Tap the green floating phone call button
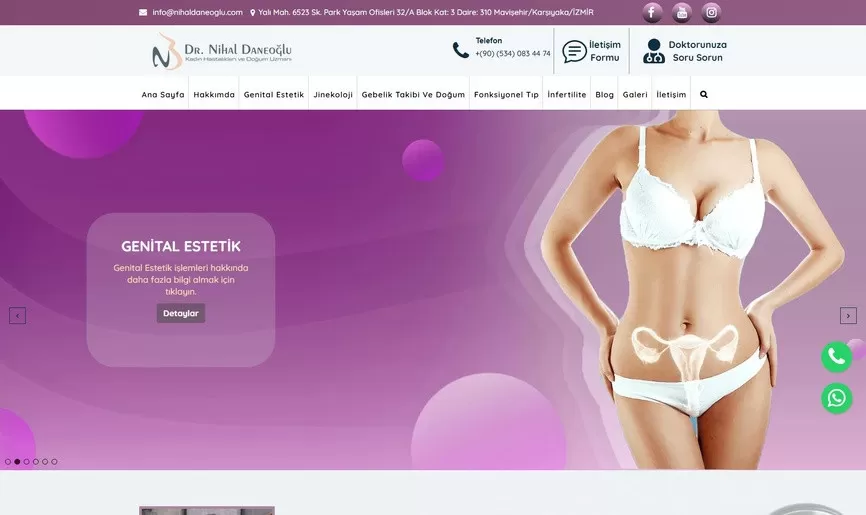The width and height of the screenshot is (866, 515). click(x=837, y=357)
